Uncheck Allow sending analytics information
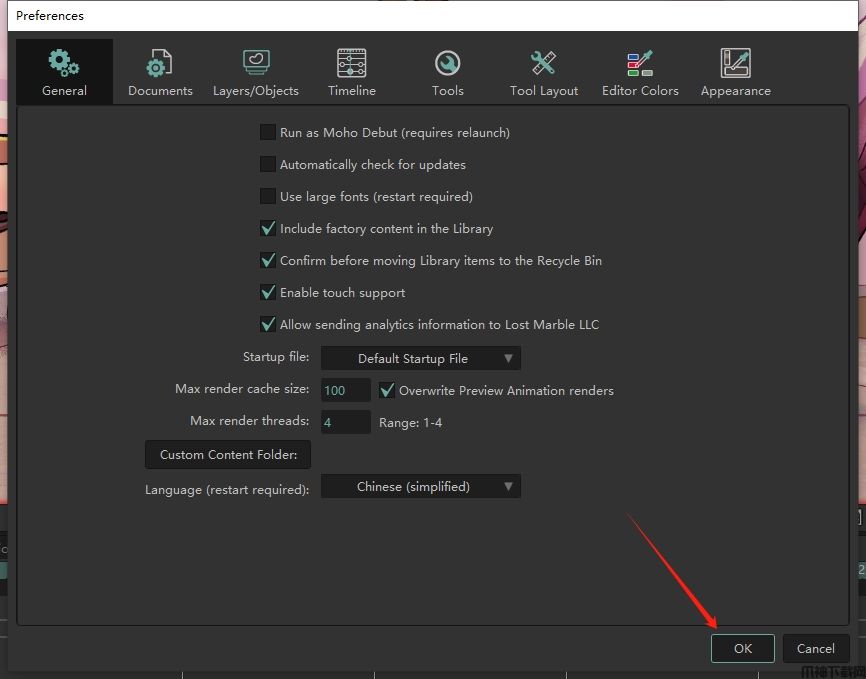Viewport: 866px width, 679px height. (268, 324)
